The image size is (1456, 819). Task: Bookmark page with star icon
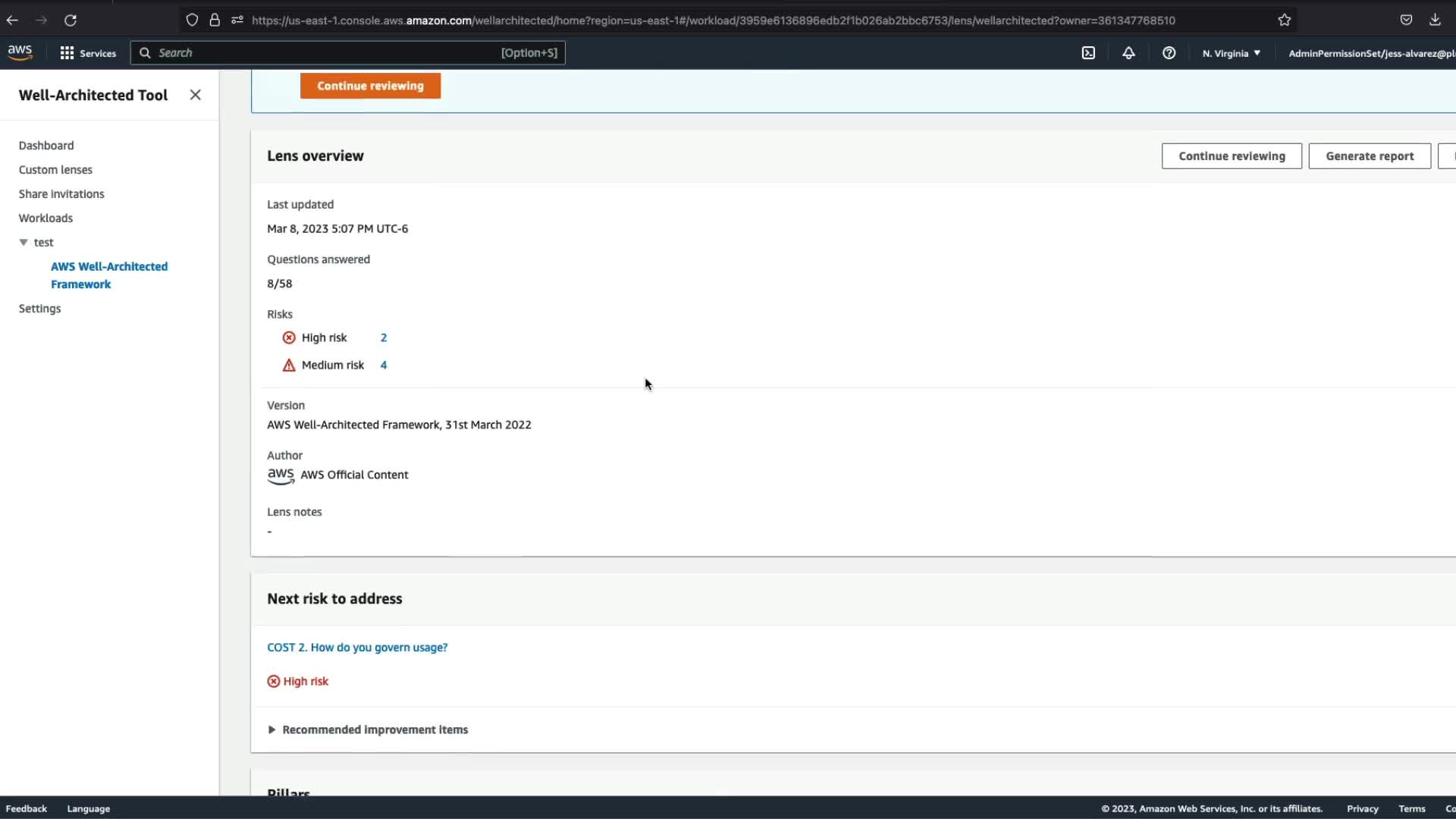click(1284, 20)
